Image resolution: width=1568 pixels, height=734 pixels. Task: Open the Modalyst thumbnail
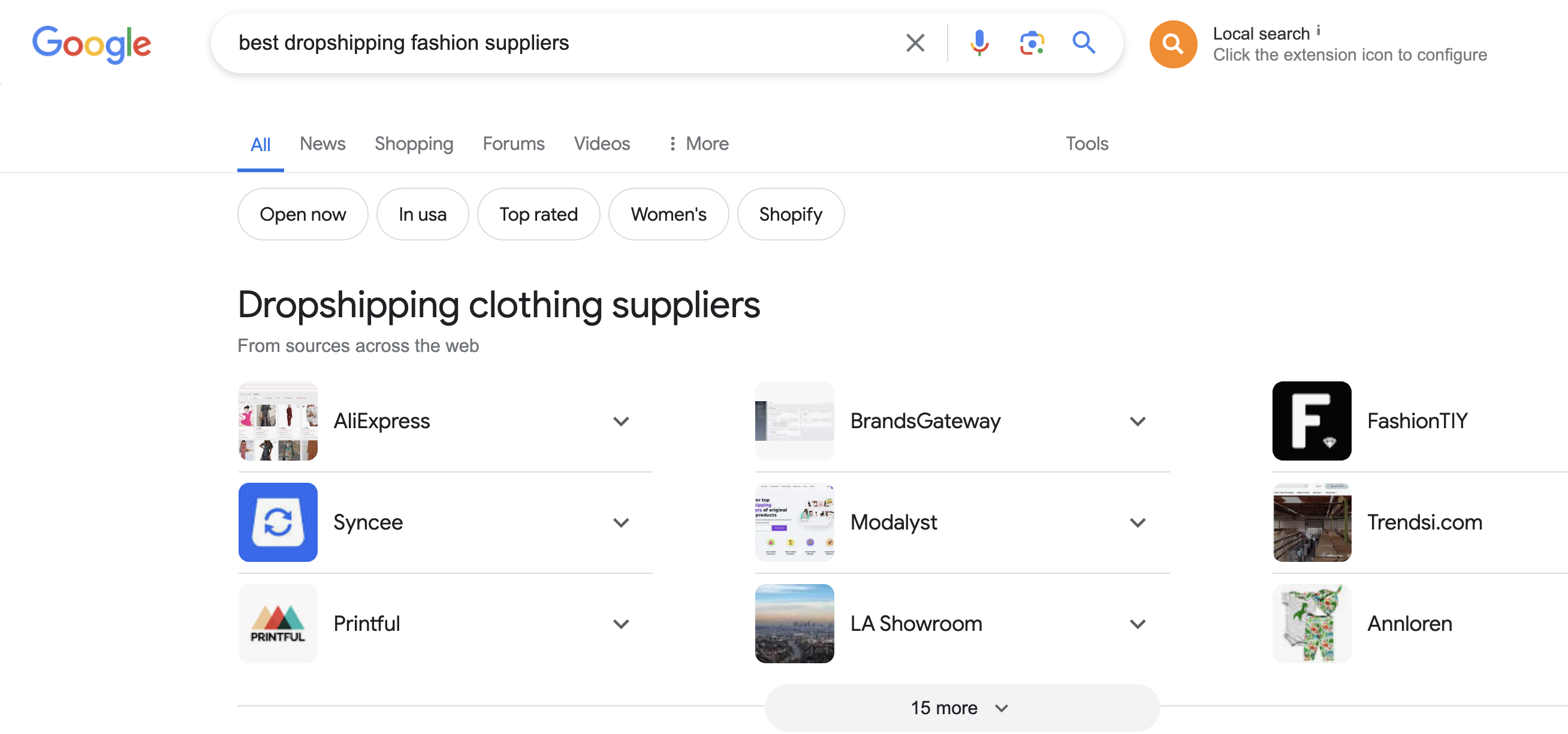pos(794,522)
